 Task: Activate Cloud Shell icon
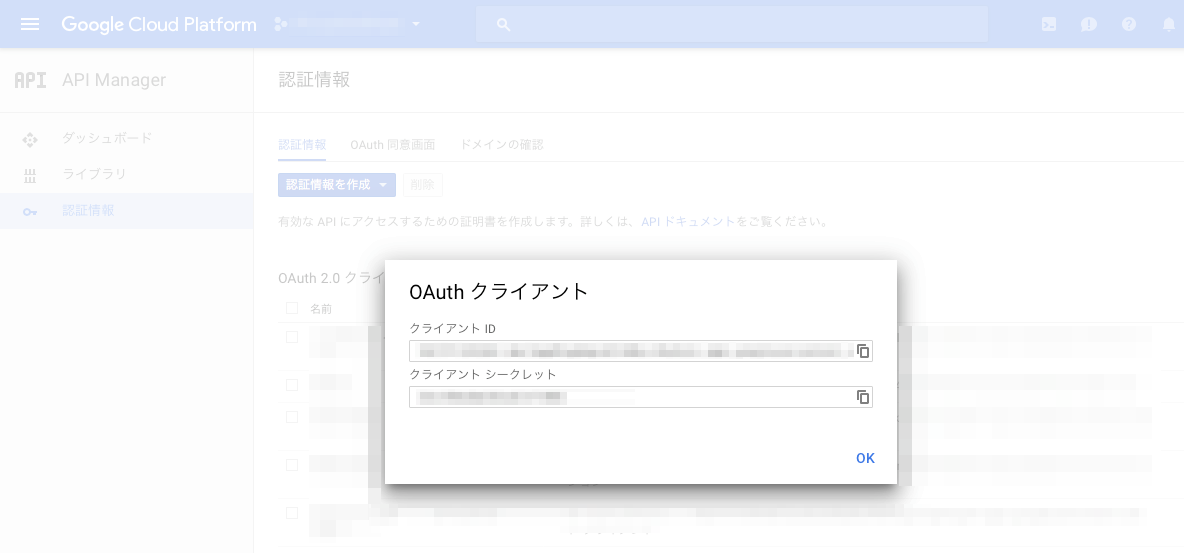point(1049,24)
